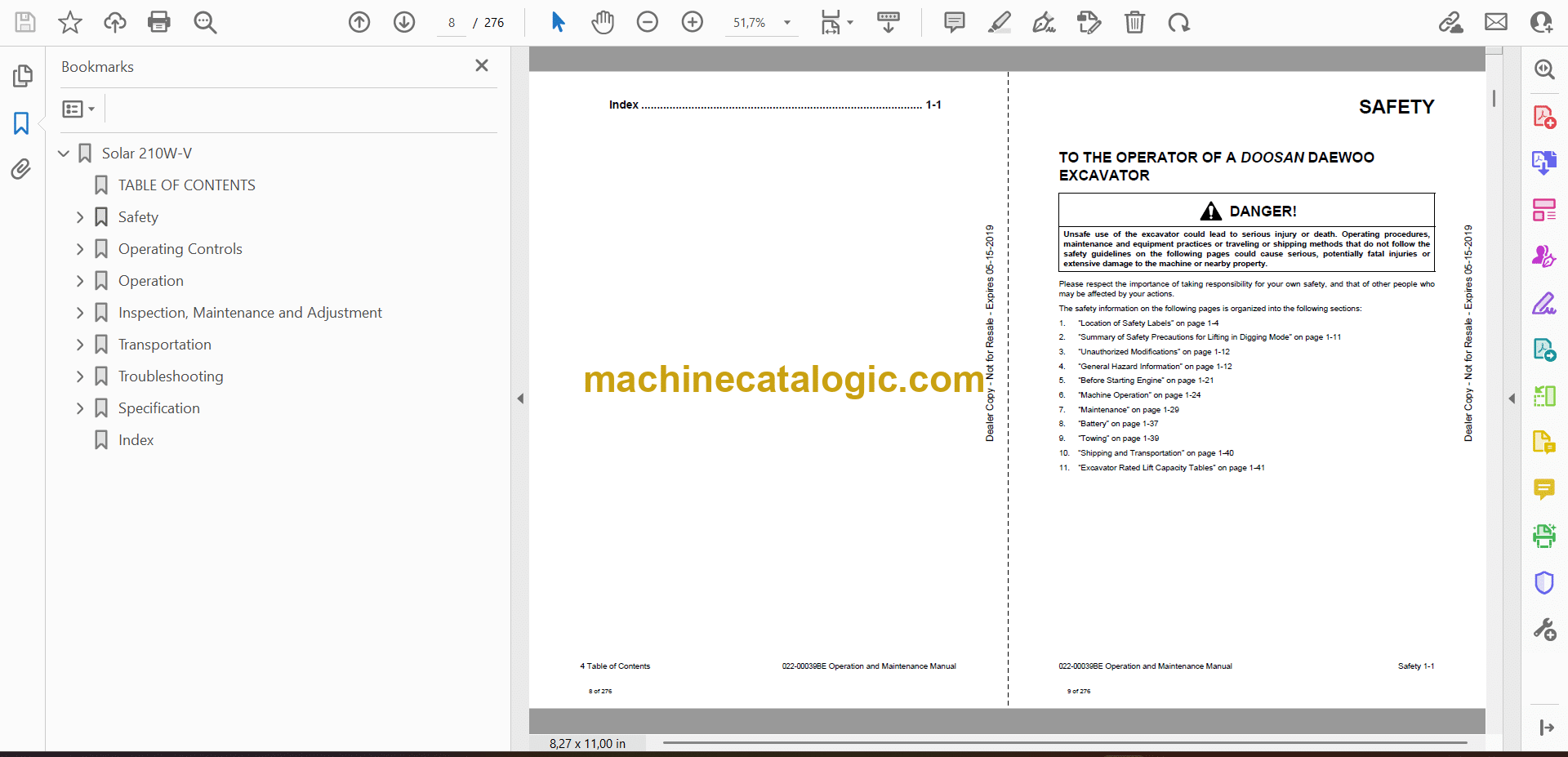
Task: Open the zoom level dropdown
Action: 787,23
